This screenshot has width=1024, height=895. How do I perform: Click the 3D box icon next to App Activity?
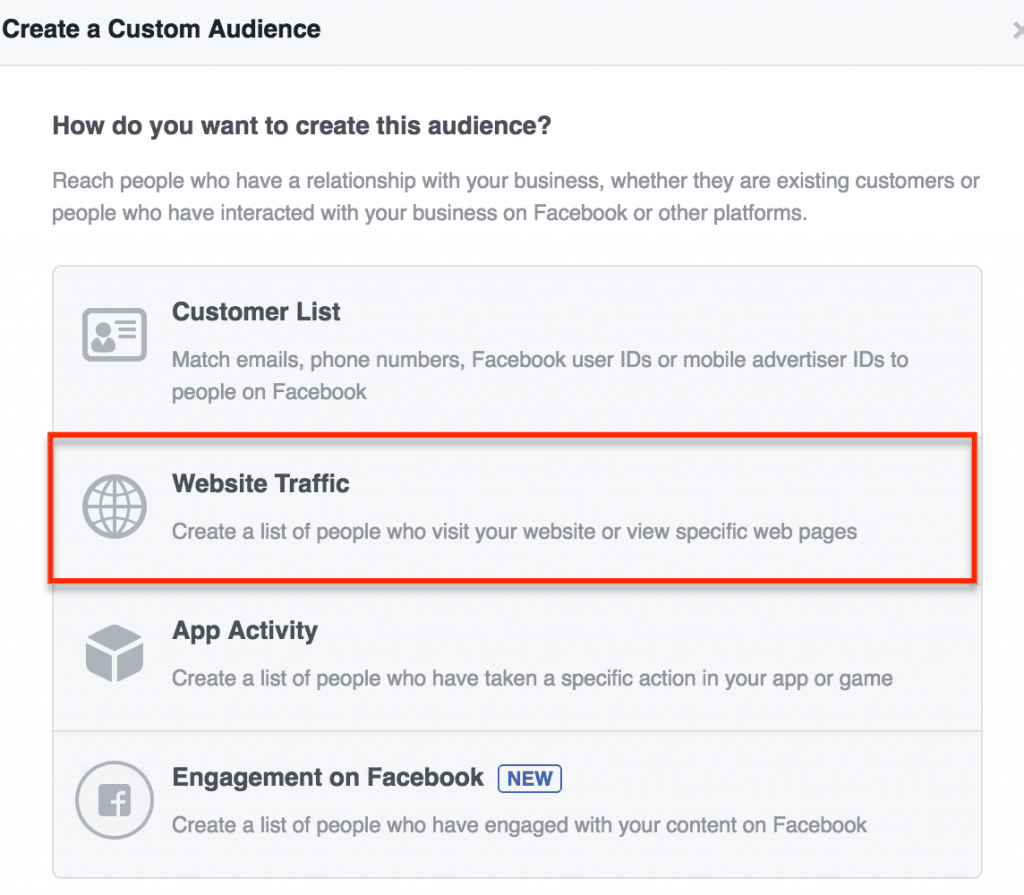pyautogui.click(x=114, y=653)
